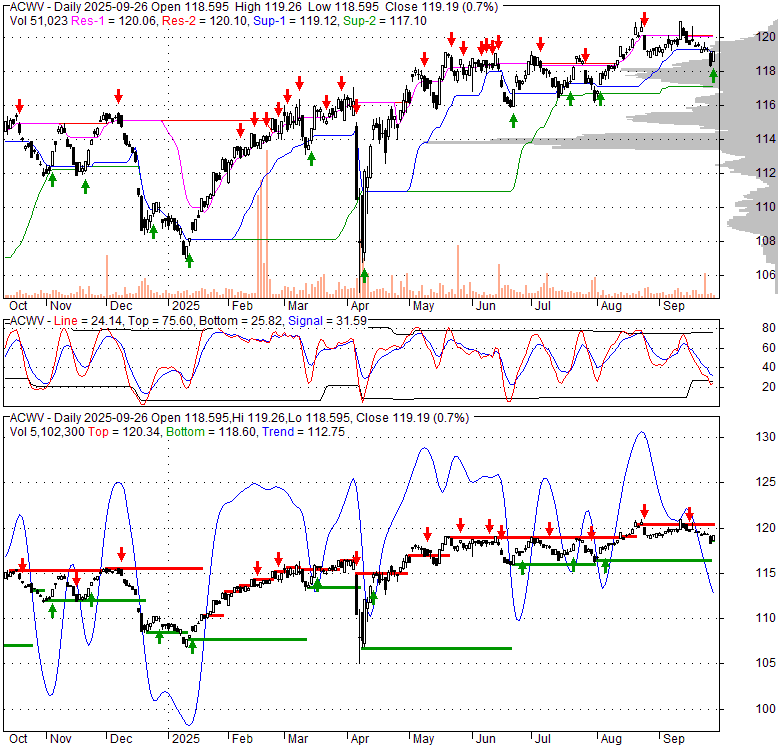Click the Apr label on top chart date axis
This screenshot has height=745, width=780.
[x=360, y=306]
